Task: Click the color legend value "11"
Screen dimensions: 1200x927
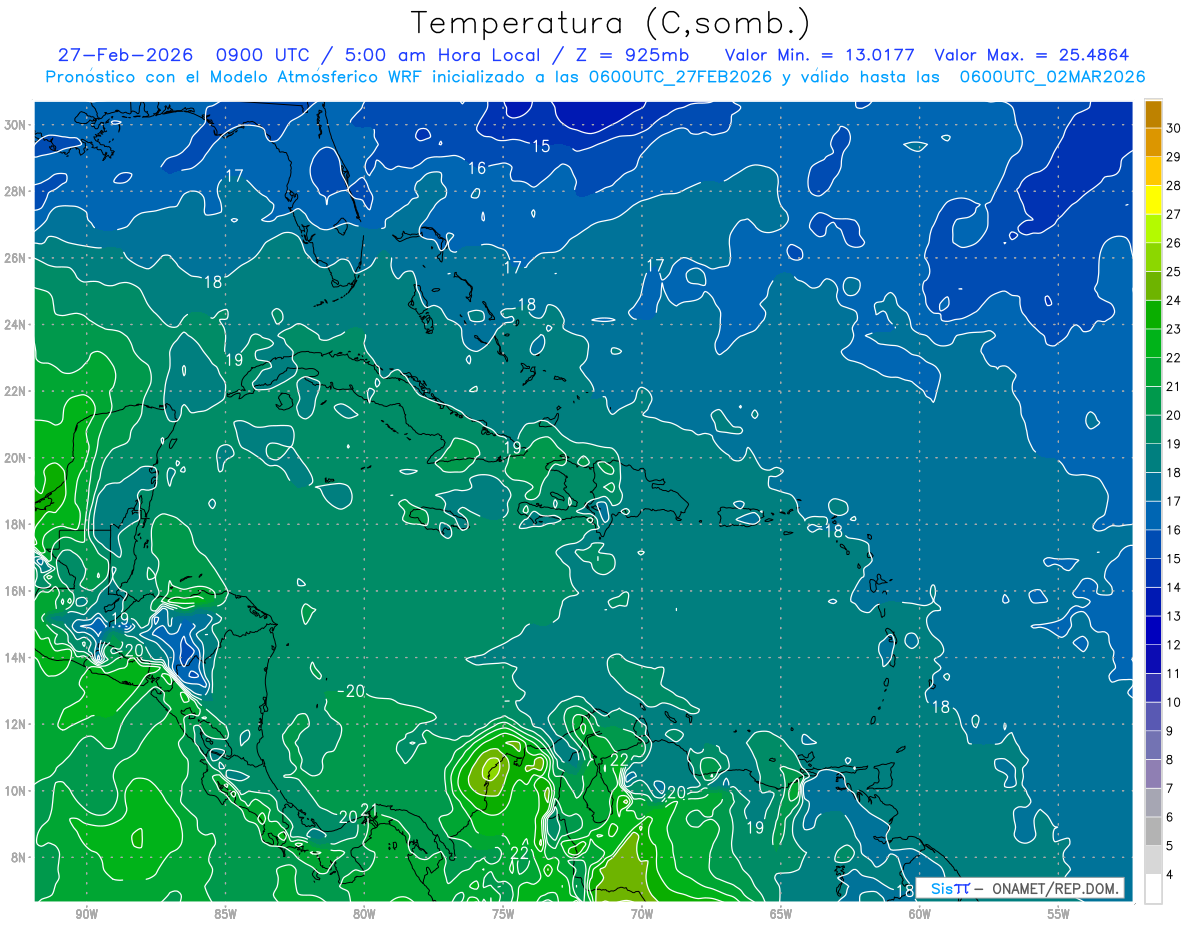Action: tap(1173, 674)
